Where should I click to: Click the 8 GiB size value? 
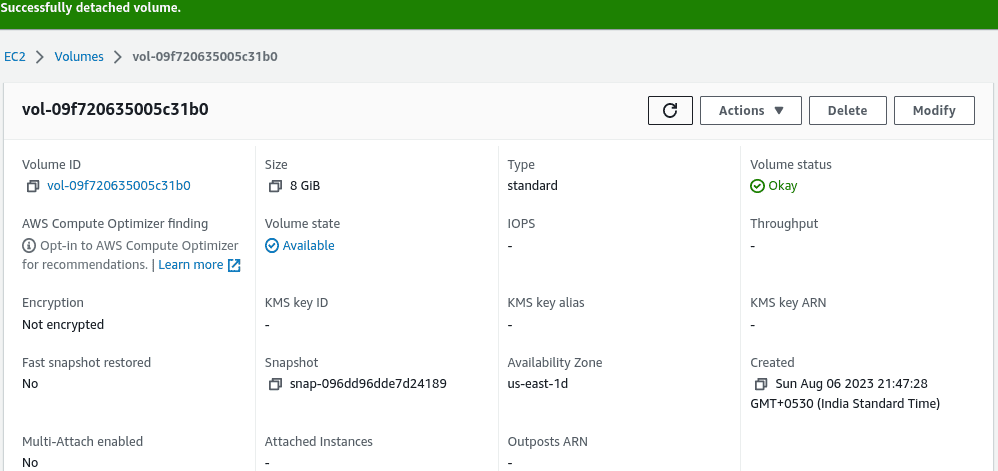pos(306,186)
